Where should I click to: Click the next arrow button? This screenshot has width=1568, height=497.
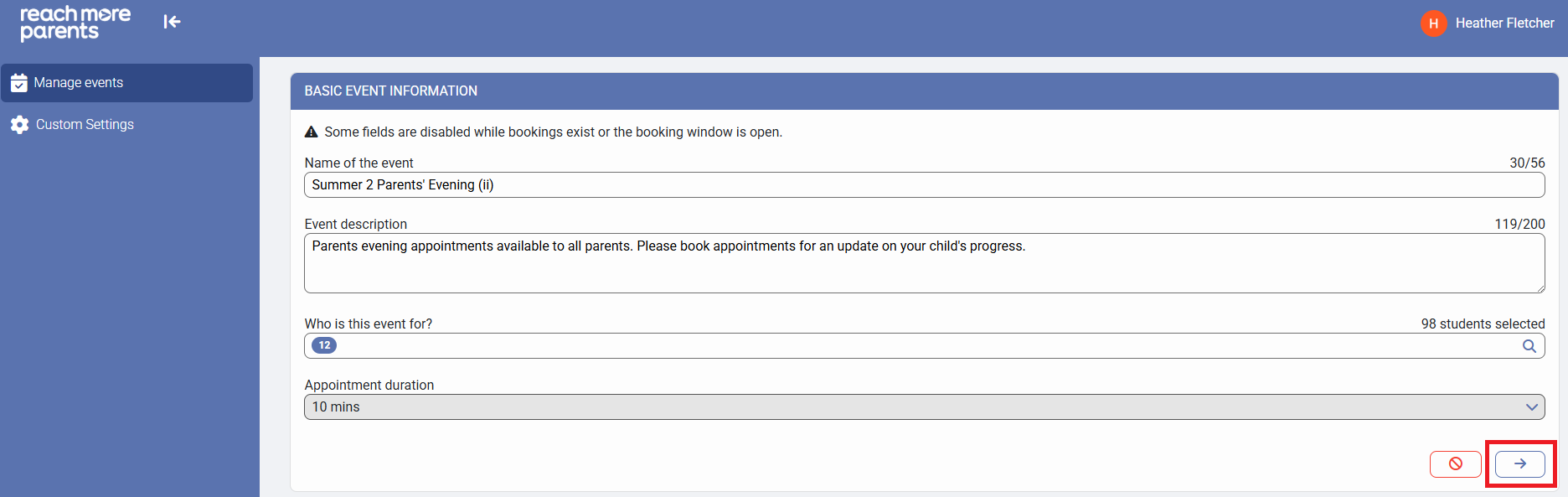pos(1519,463)
